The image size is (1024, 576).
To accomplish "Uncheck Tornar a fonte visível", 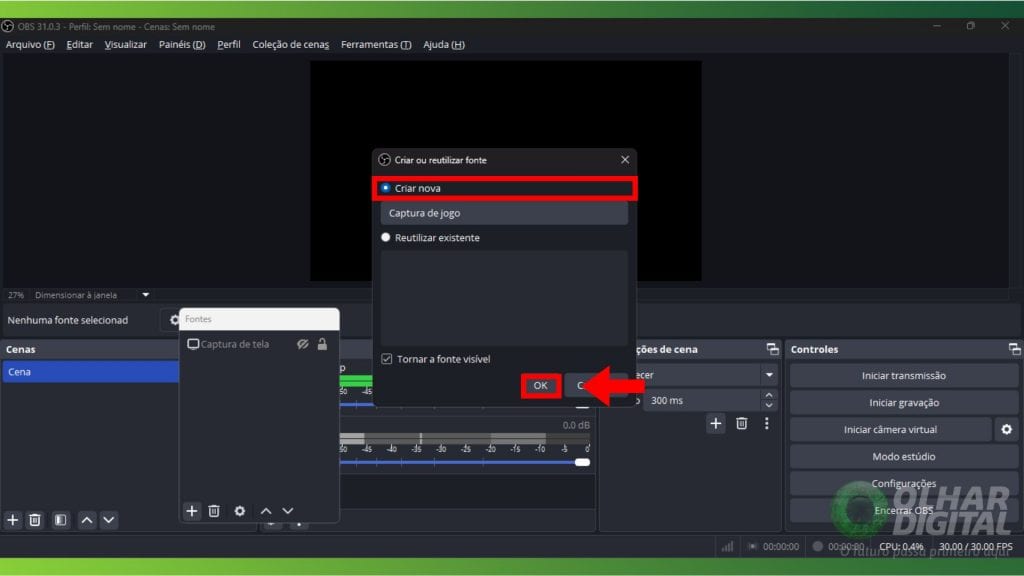I will [387, 359].
